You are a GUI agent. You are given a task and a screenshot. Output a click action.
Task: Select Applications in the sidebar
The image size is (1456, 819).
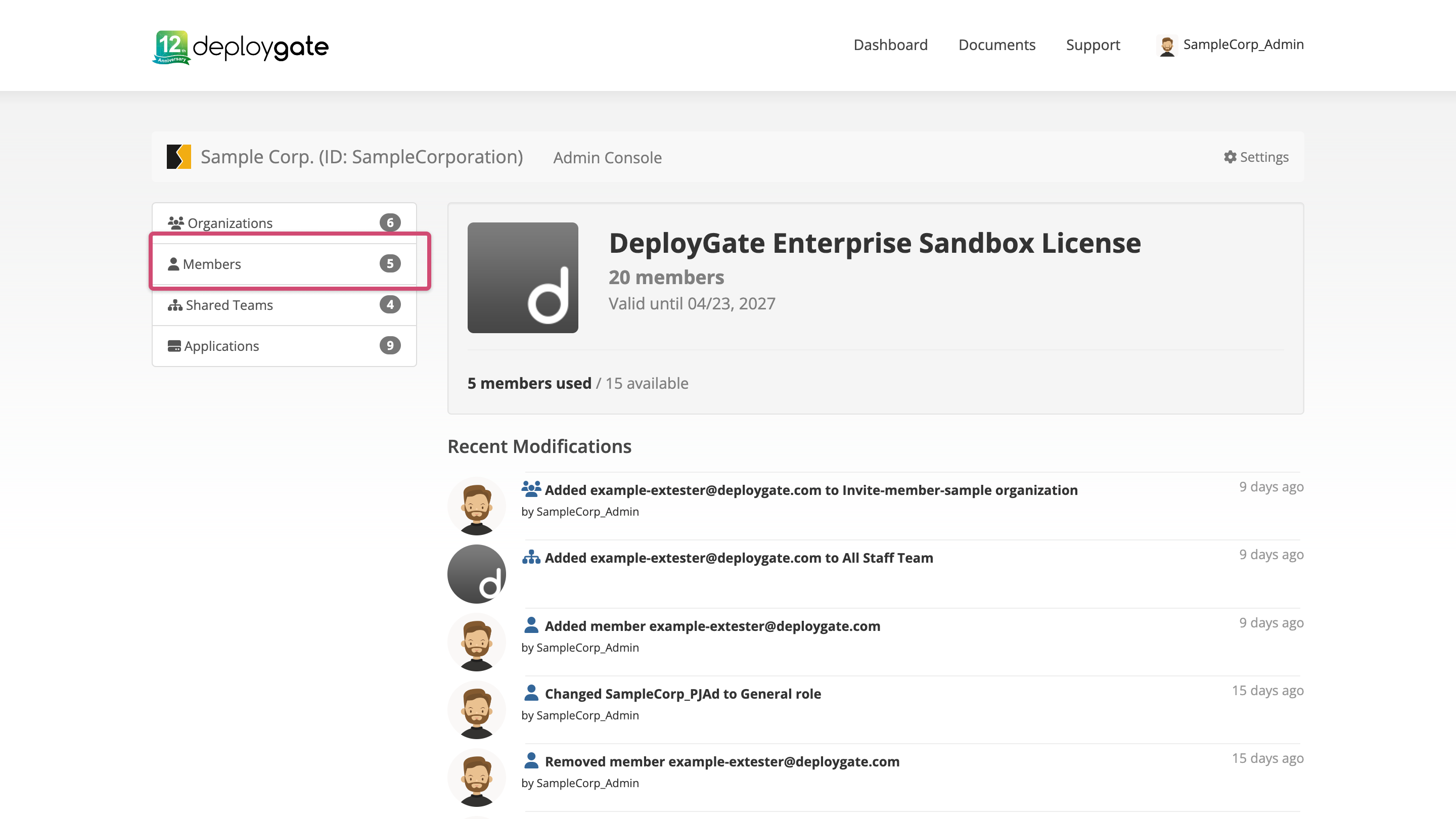[284, 346]
